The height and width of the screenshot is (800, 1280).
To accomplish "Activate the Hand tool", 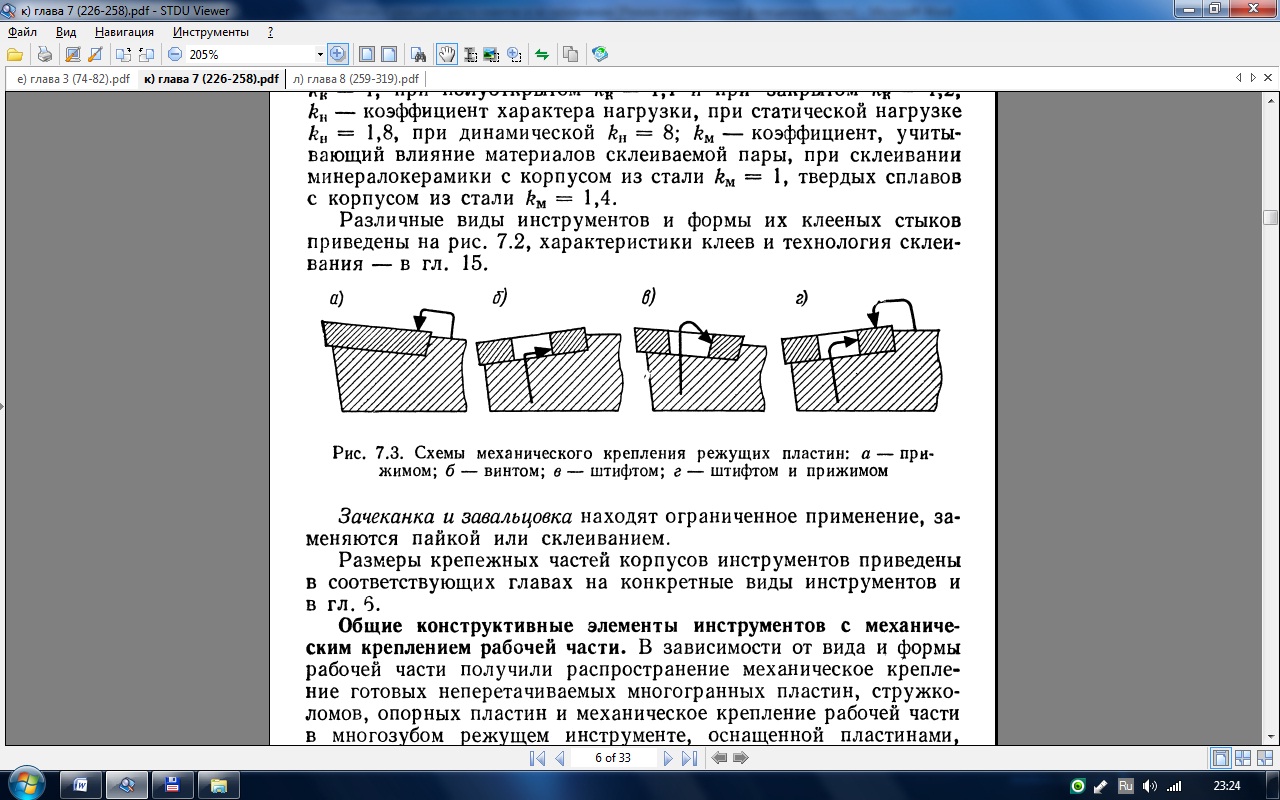I will (x=447, y=54).
